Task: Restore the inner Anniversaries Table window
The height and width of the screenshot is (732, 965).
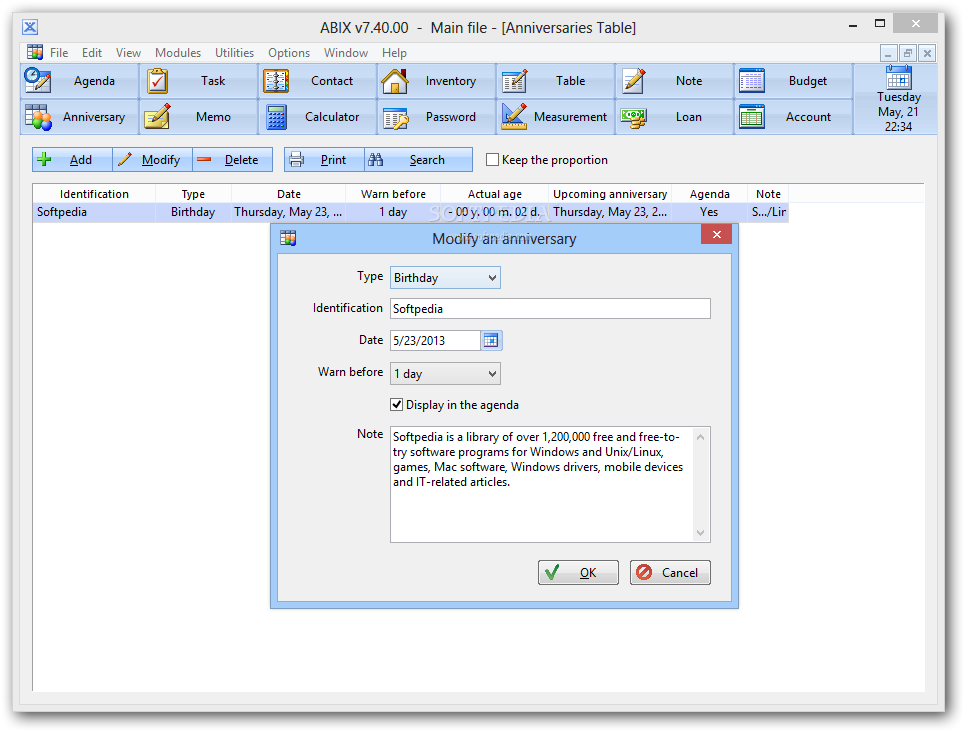Action: pos(908,54)
